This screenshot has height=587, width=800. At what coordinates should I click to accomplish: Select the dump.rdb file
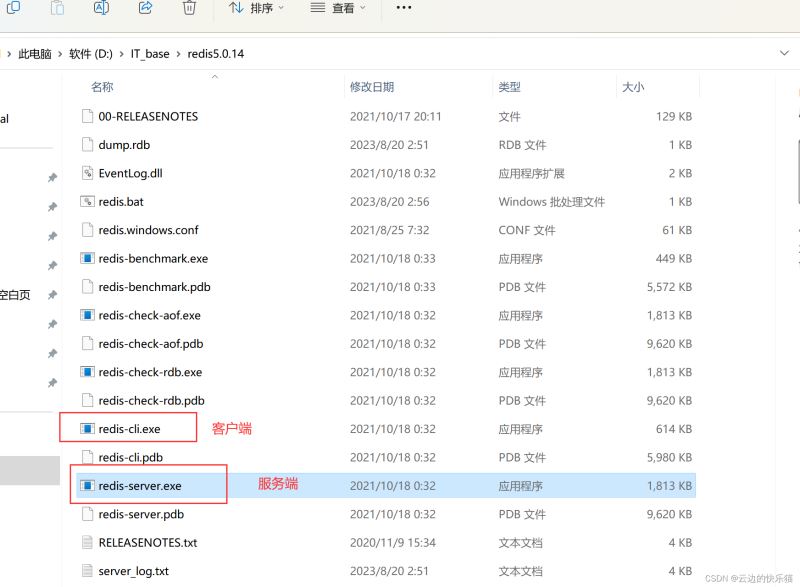coord(124,145)
